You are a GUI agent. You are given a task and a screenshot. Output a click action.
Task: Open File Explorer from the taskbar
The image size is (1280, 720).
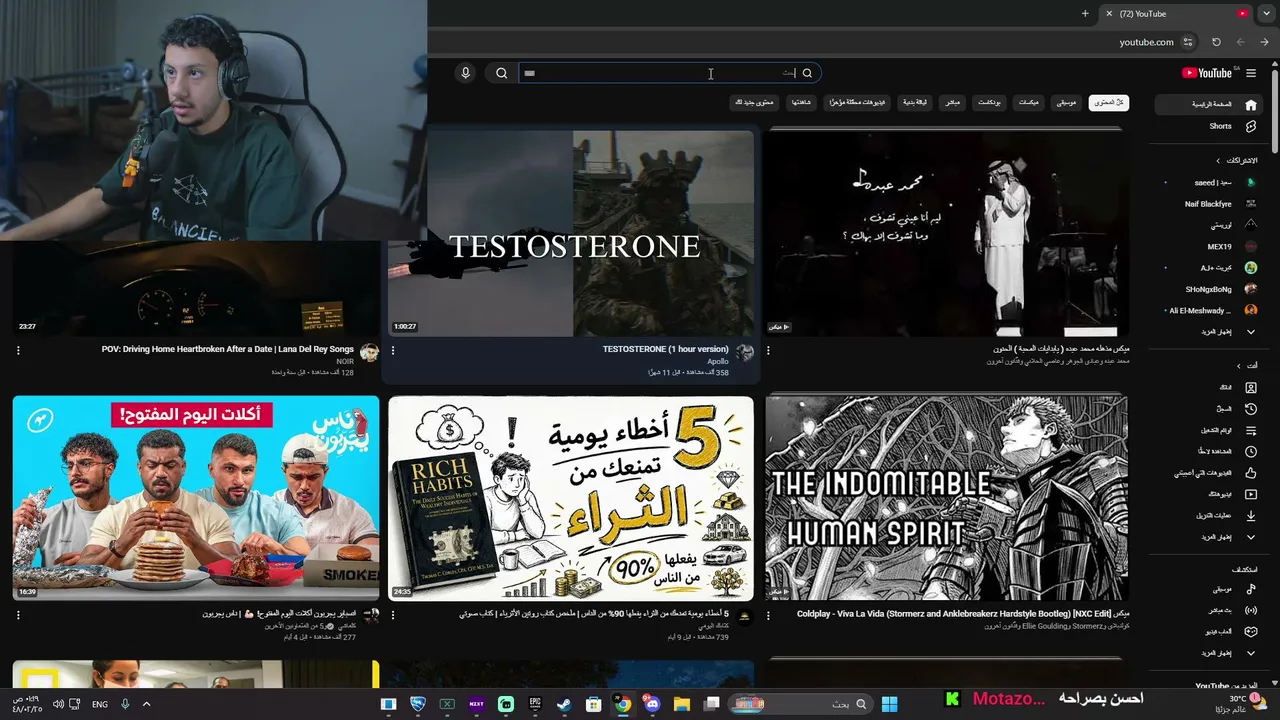pos(682,704)
